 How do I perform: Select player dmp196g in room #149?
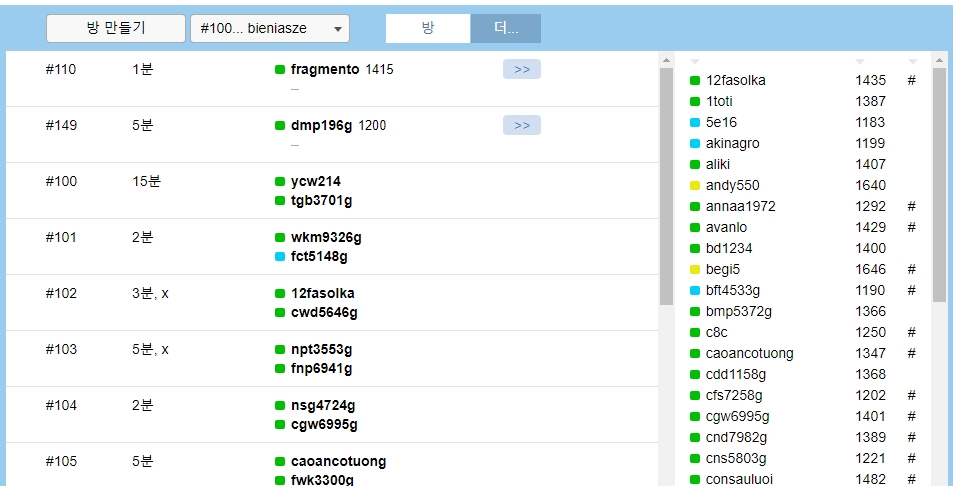click(x=321, y=126)
